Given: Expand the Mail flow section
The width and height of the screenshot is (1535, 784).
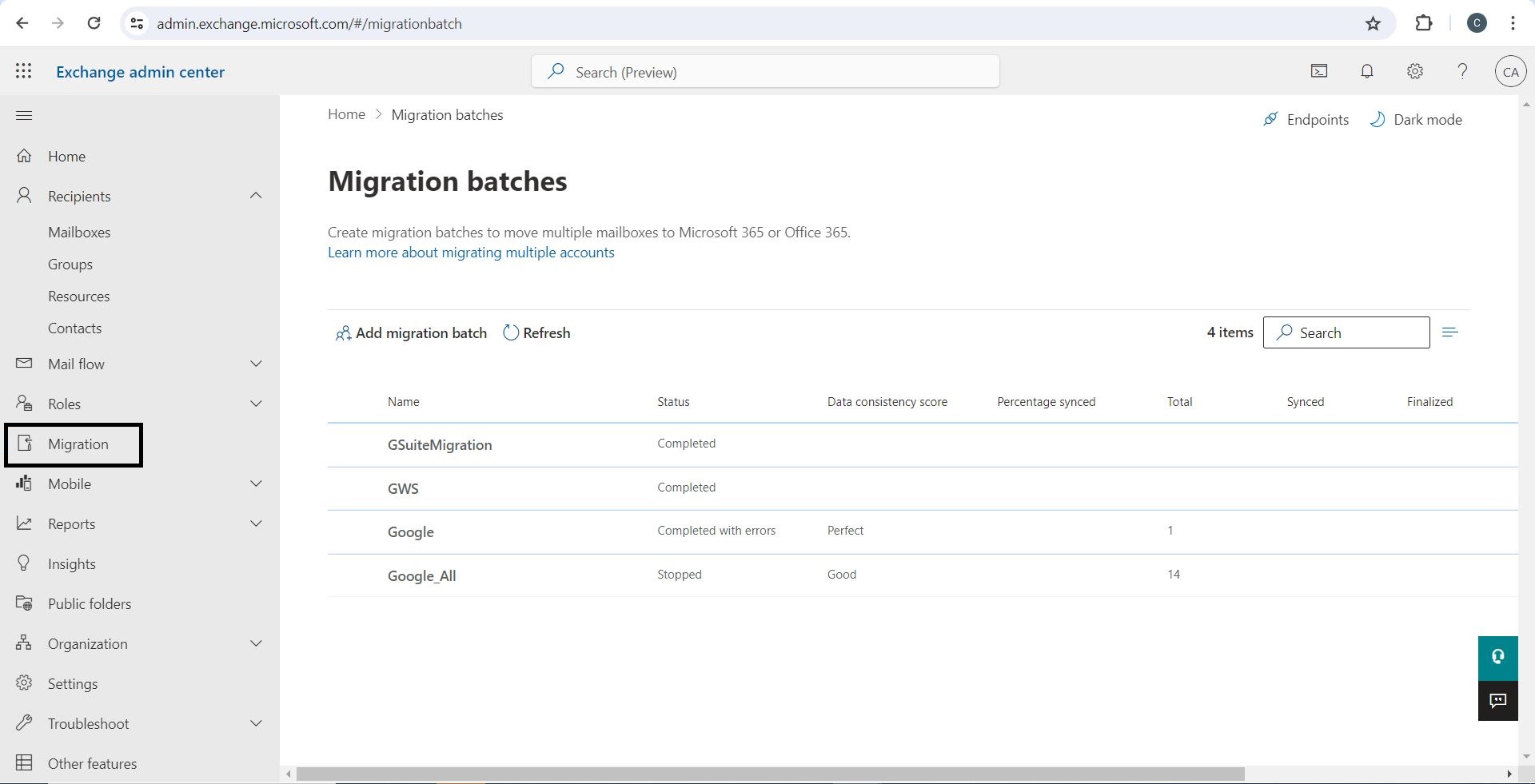Looking at the screenshot, I should click(256, 364).
